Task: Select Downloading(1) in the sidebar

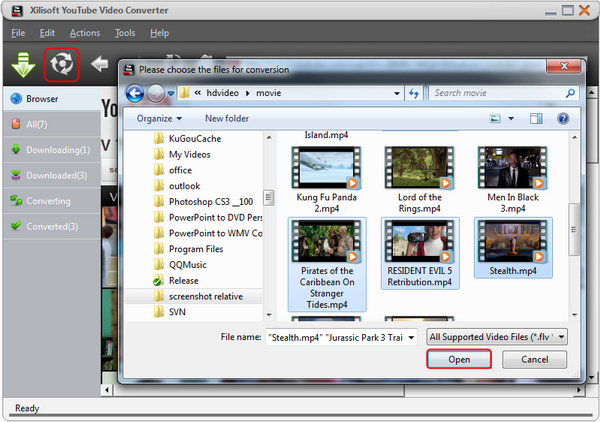Action: (x=52, y=150)
